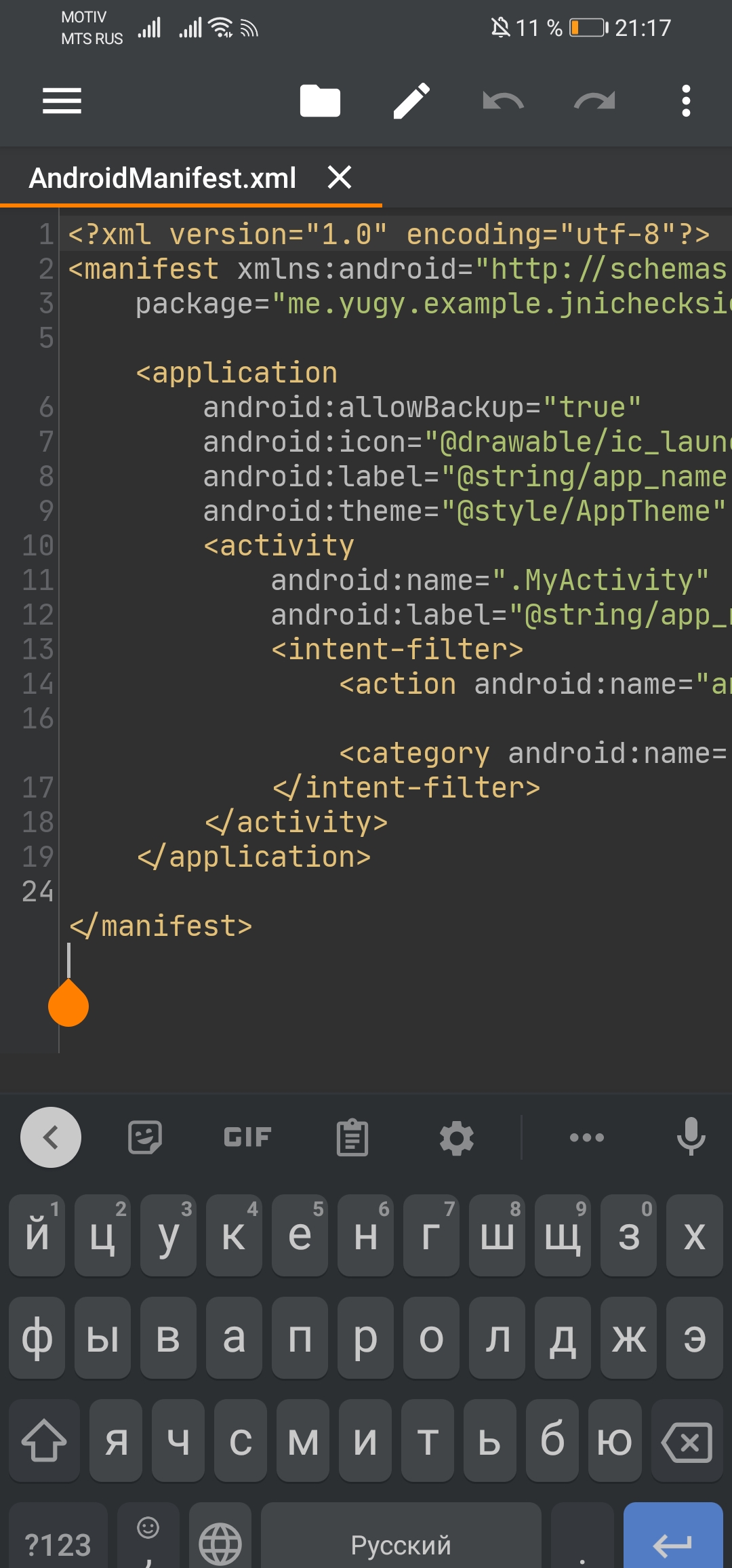The height and width of the screenshot is (1568, 732).
Task: Switch to AndroidManifest.xml tab
Action: pyautogui.click(x=163, y=178)
